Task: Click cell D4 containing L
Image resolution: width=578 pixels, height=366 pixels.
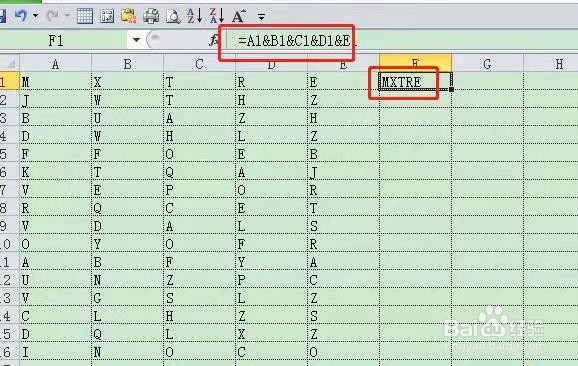Action: click(271, 135)
